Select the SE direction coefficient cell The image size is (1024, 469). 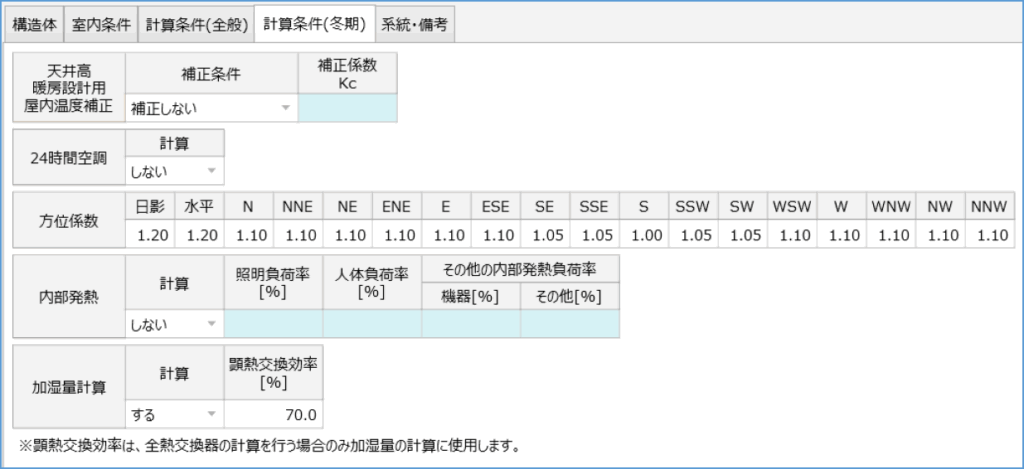[545, 235]
